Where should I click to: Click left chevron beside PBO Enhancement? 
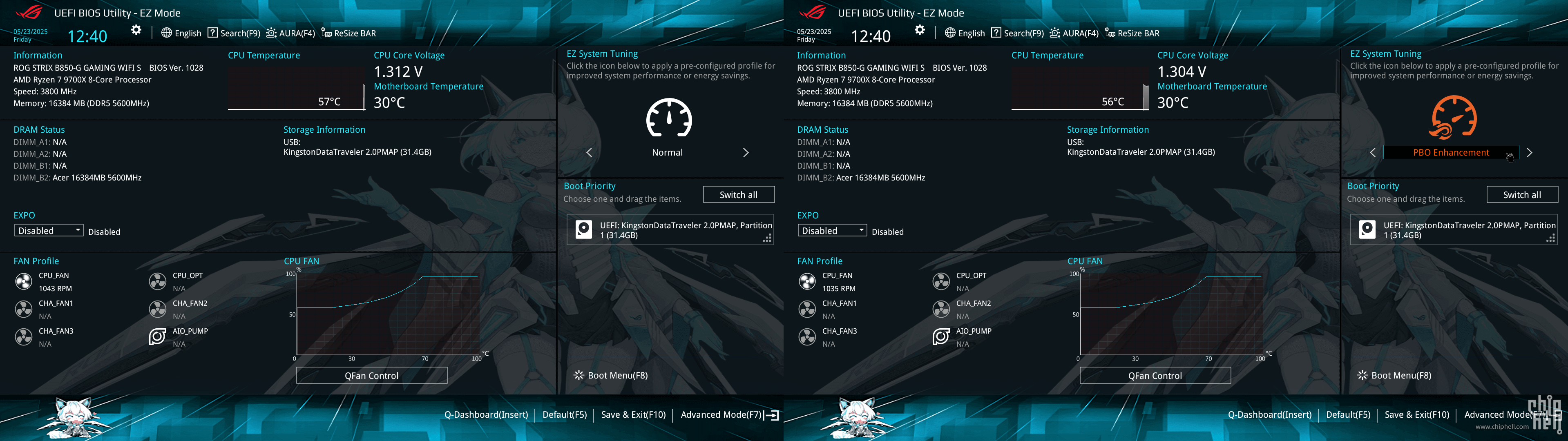(1372, 153)
